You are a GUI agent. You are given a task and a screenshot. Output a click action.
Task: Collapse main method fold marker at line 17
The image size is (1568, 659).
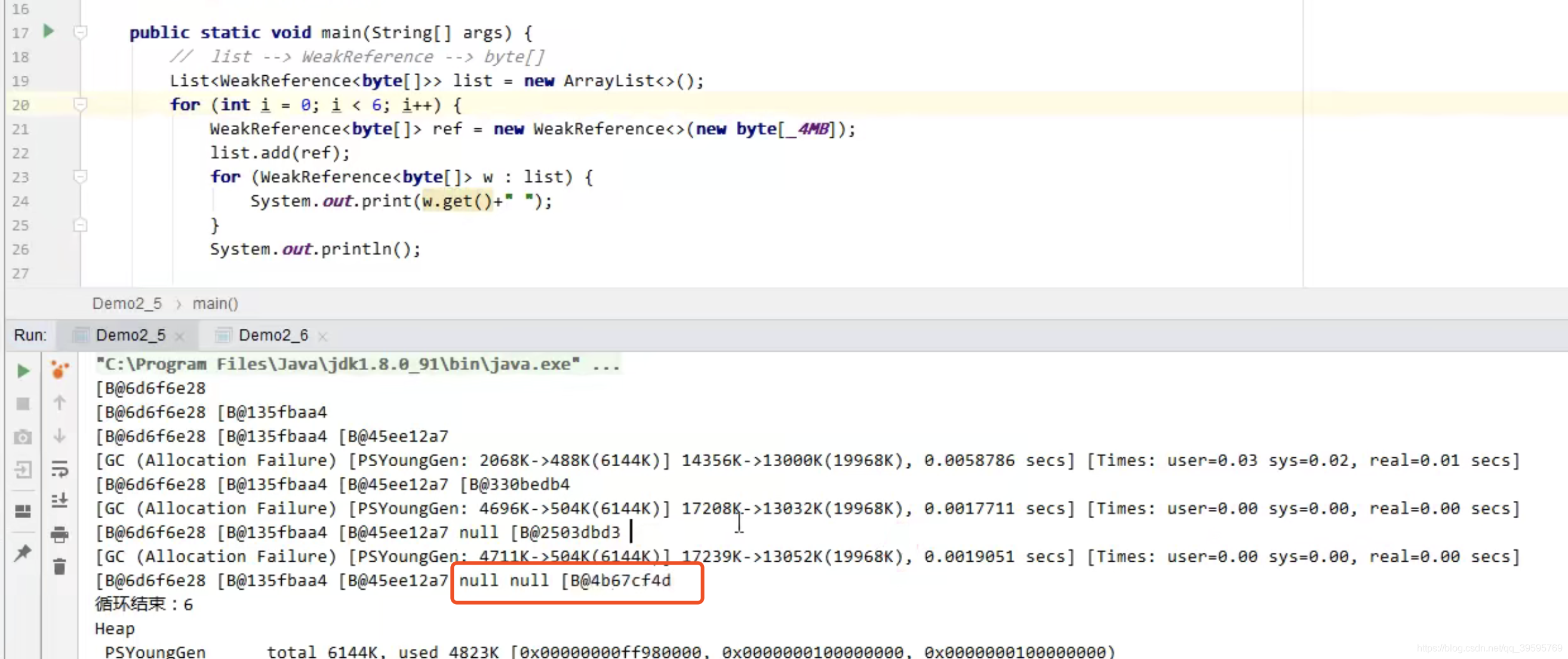pyautogui.click(x=81, y=32)
